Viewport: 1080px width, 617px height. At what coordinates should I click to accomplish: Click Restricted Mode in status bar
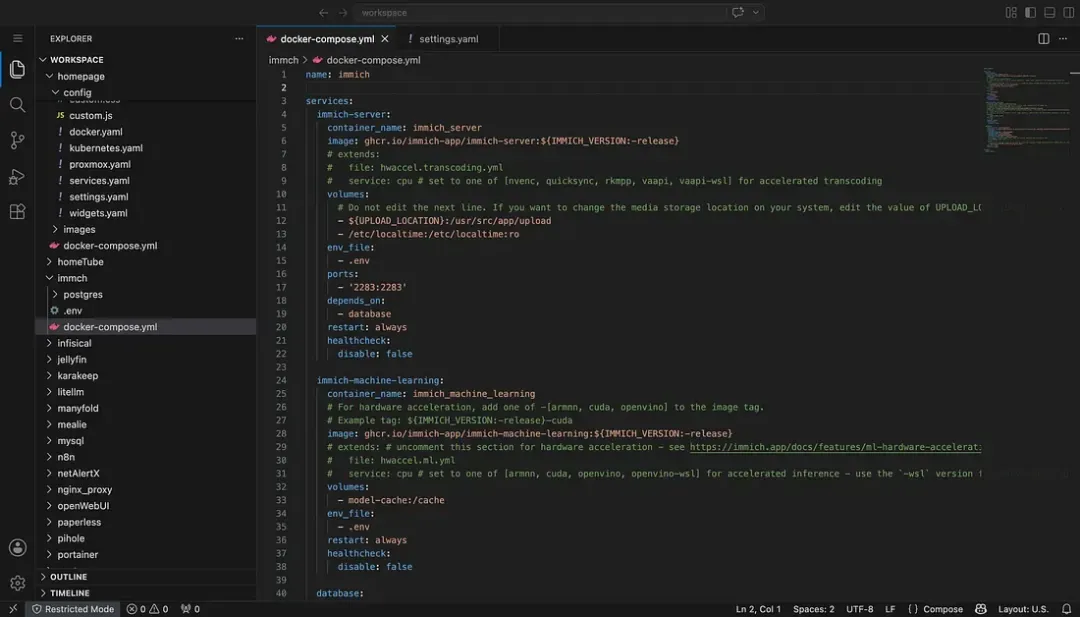pyautogui.click(x=73, y=609)
